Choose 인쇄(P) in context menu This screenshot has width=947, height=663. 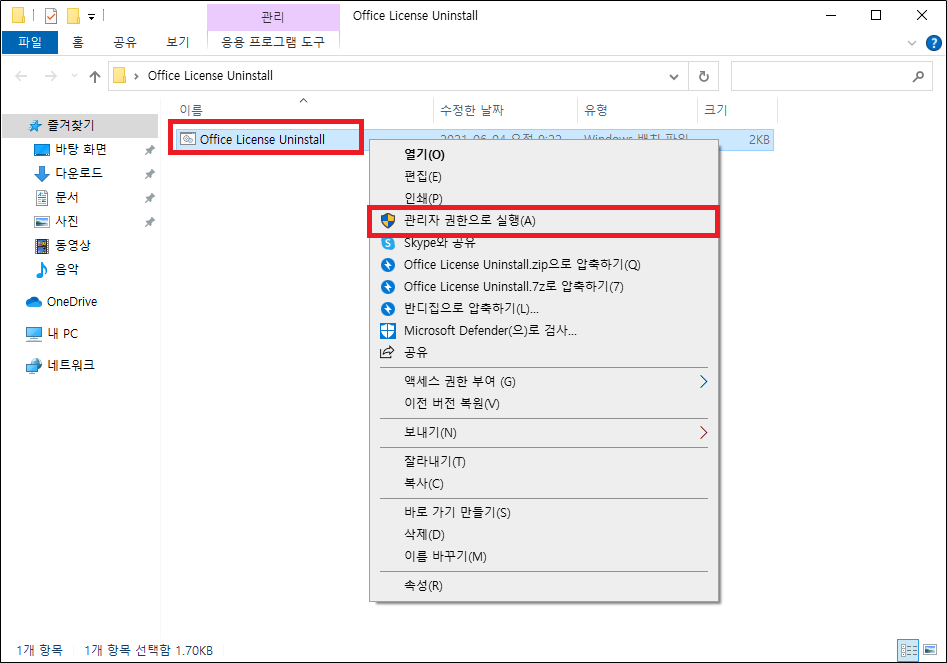pyautogui.click(x=544, y=199)
